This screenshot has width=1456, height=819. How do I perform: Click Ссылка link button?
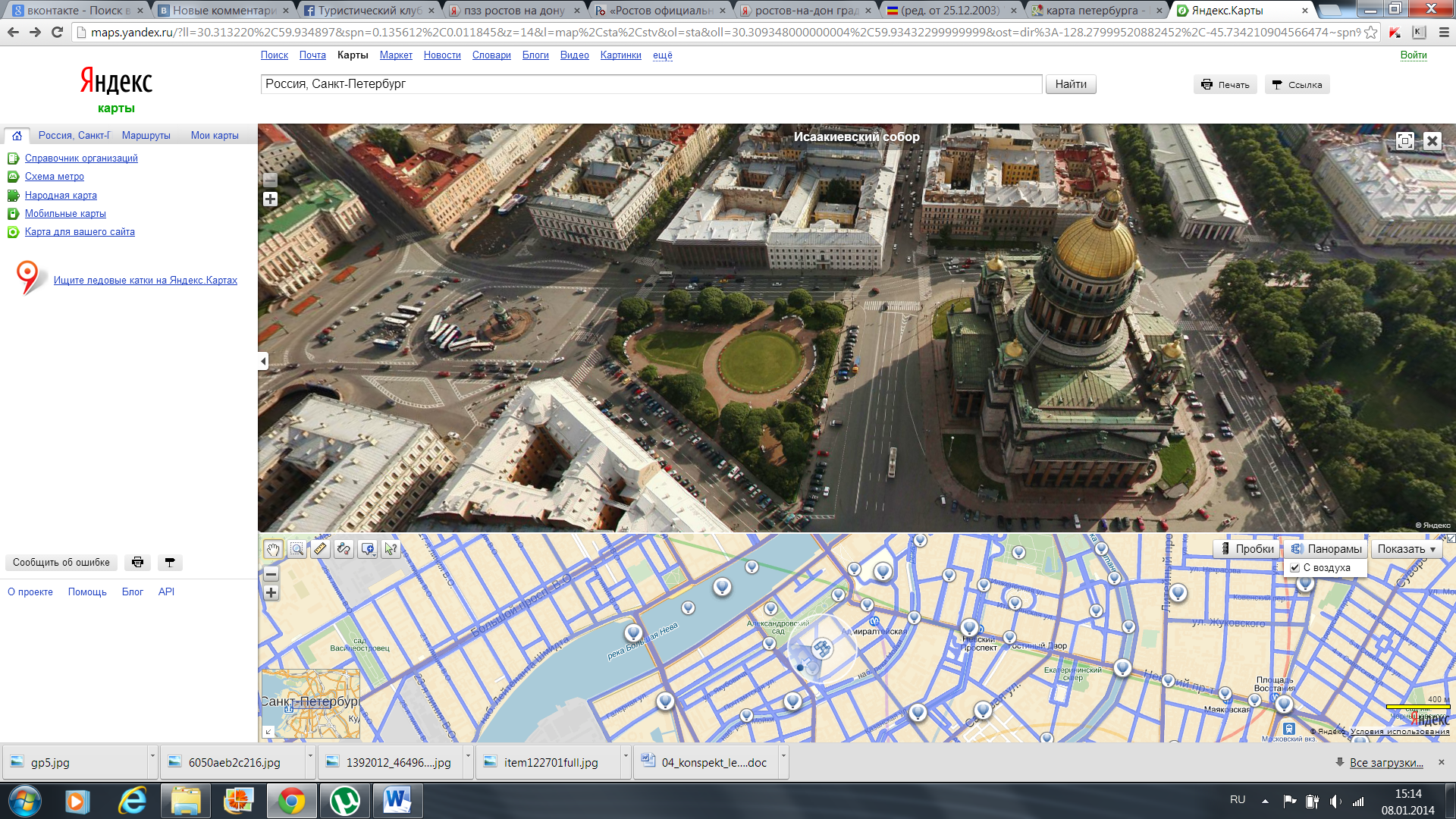(1297, 85)
